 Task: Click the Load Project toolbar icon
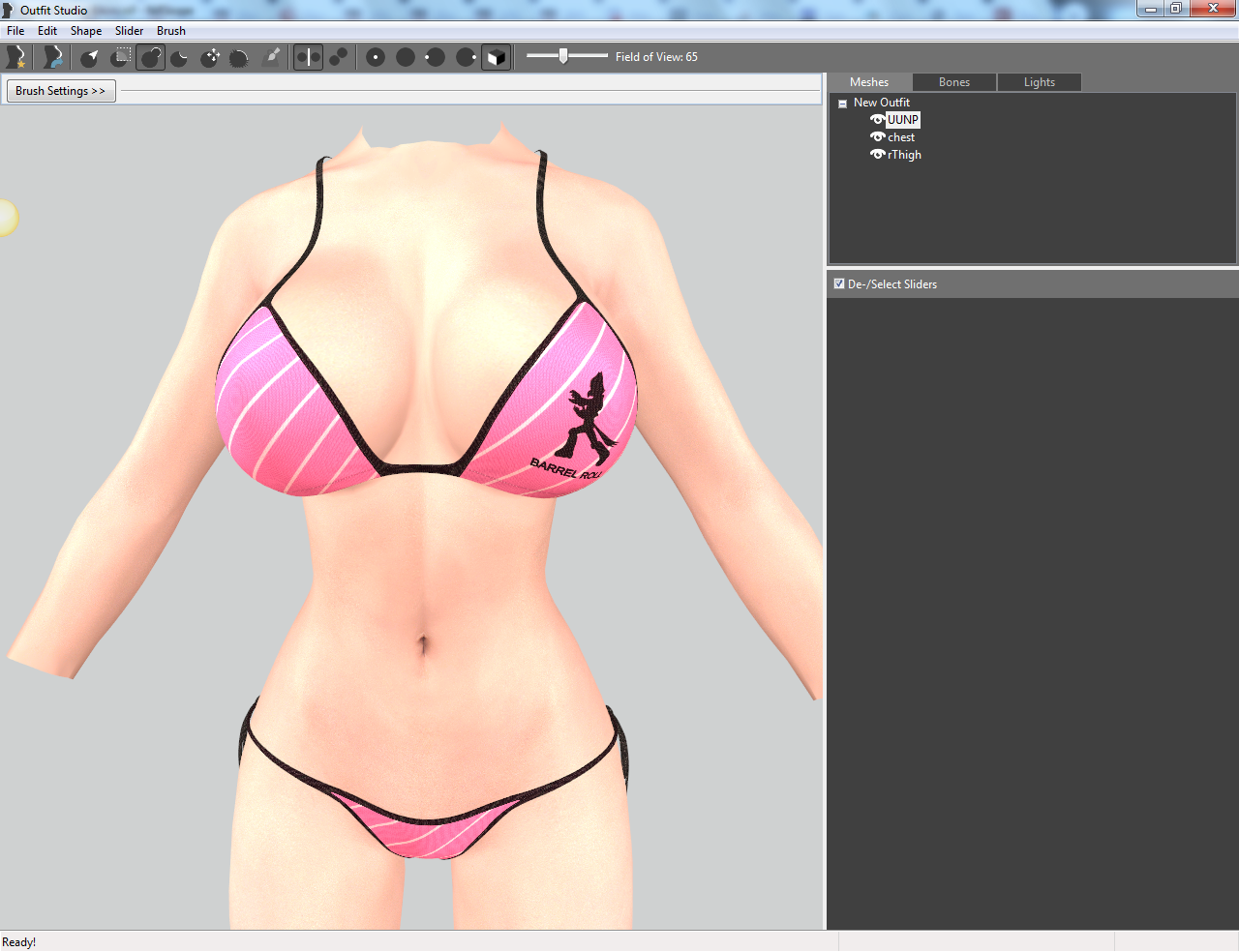click(52, 57)
